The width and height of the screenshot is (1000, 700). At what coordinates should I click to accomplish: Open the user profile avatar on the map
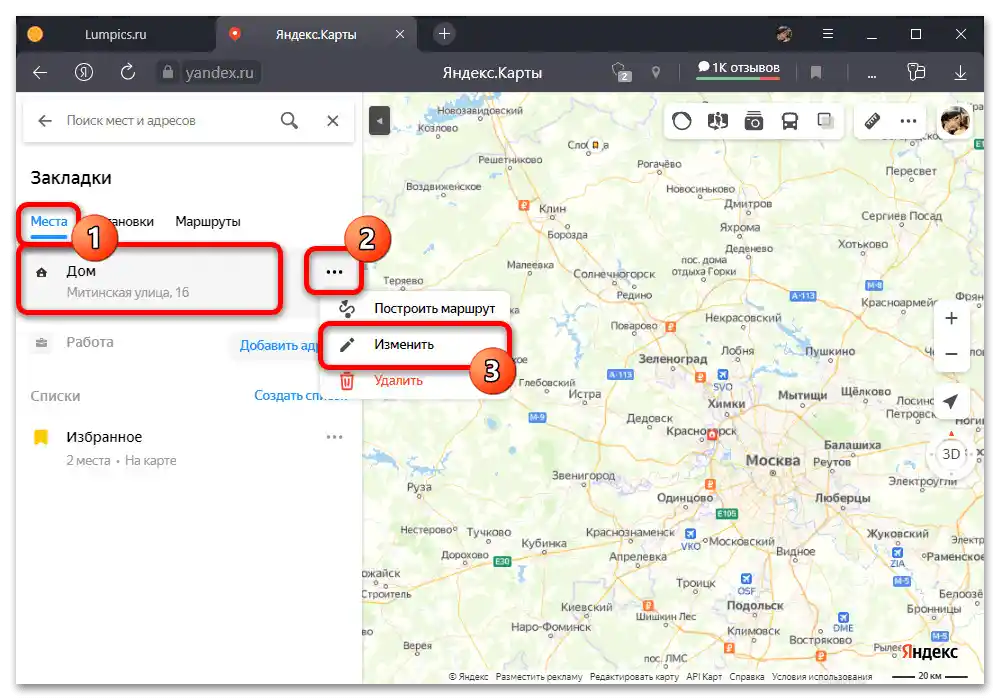click(955, 120)
